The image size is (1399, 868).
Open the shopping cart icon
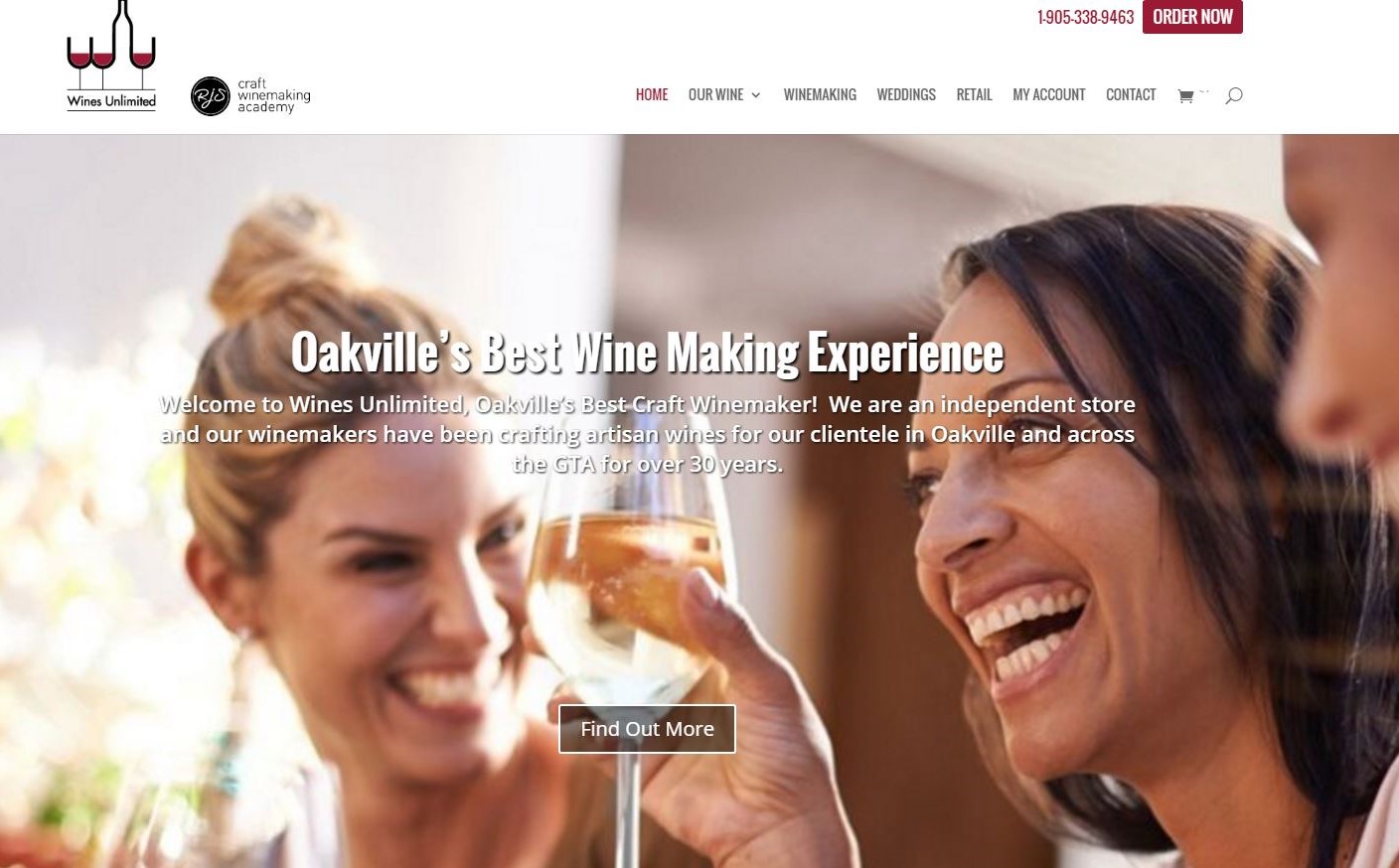(1185, 95)
